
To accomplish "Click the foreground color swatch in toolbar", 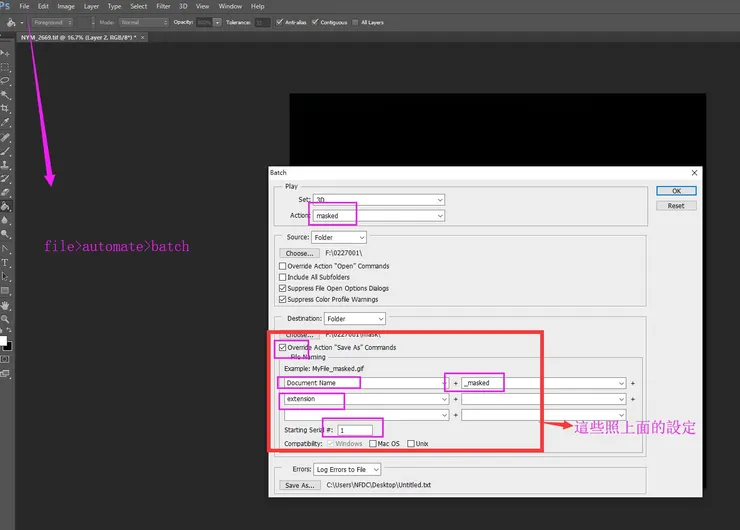I will coord(2,338).
